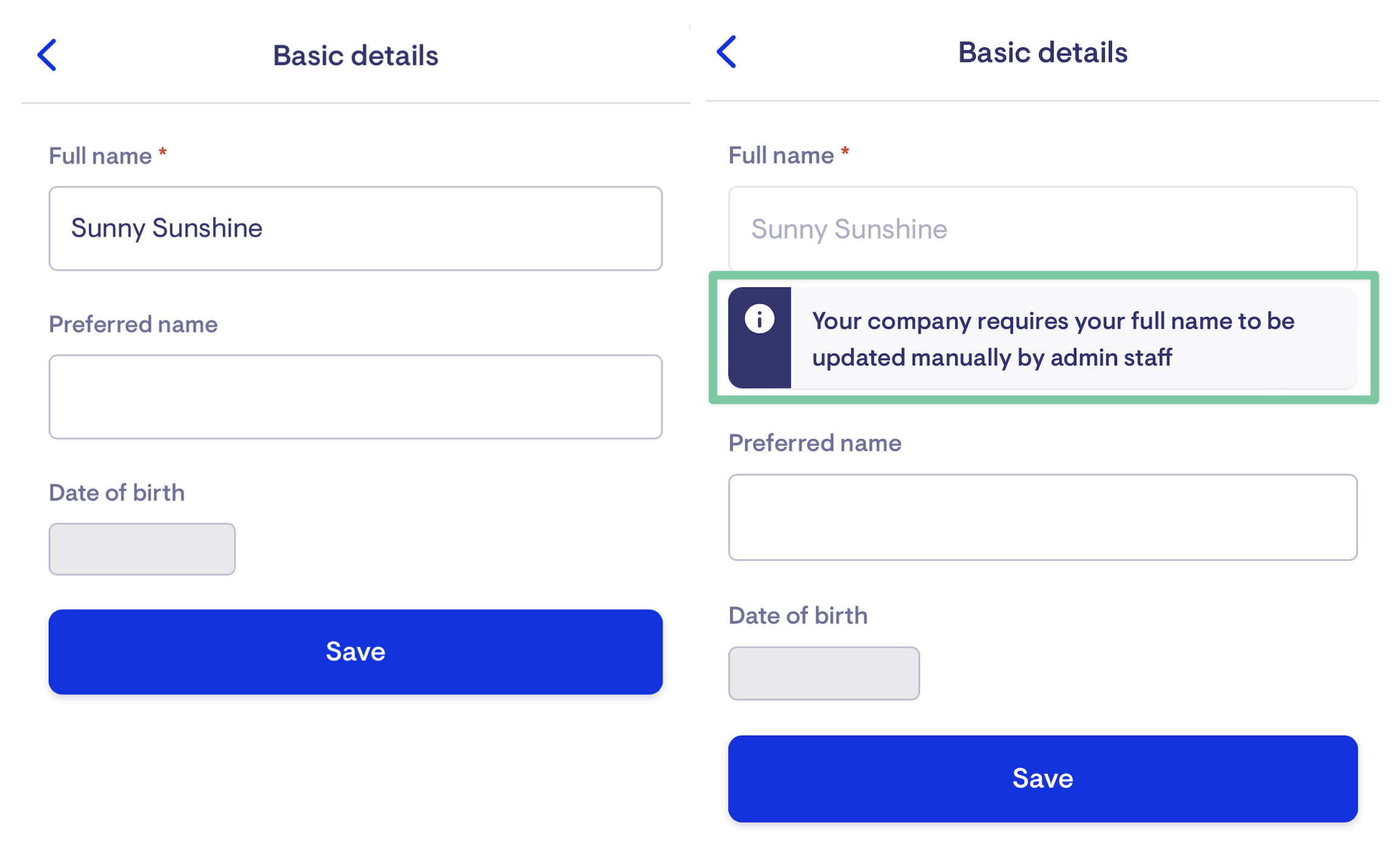Image resolution: width=1400 pixels, height=854 pixels.
Task: Click the editable Full name field with dark text
Action: tap(355, 228)
